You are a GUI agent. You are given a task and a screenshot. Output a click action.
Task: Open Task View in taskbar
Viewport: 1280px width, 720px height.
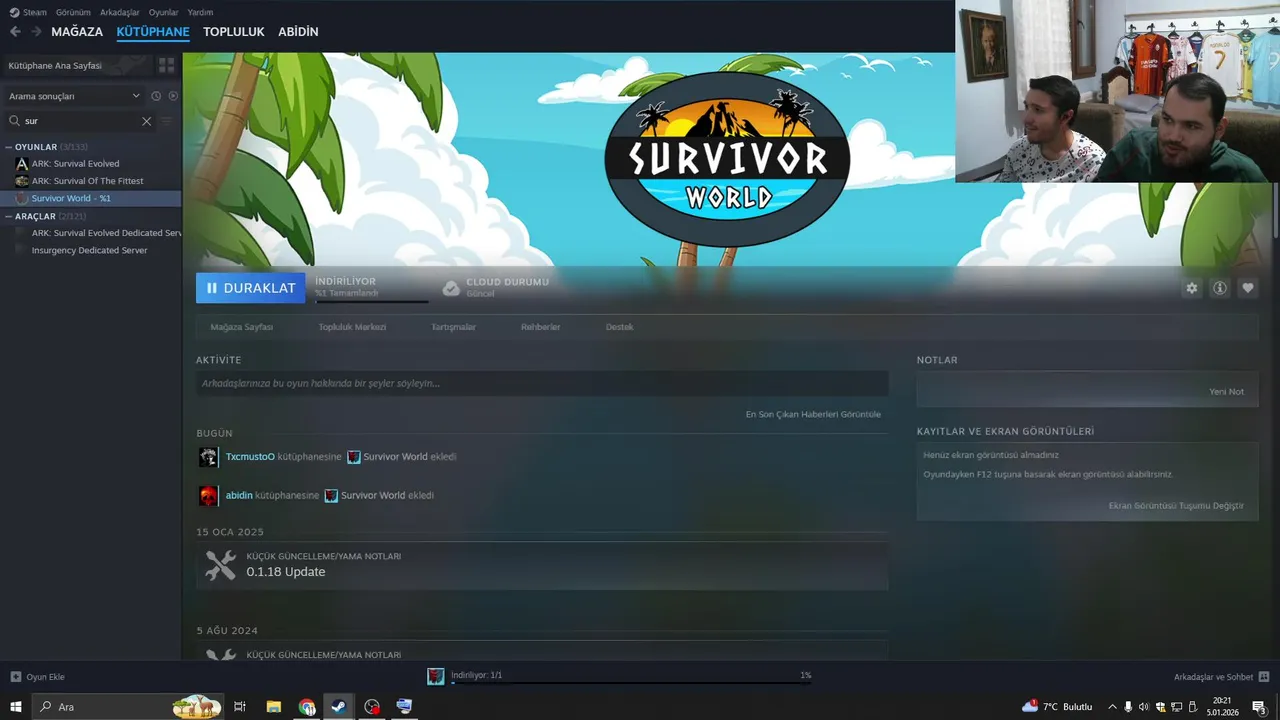point(240,707)
